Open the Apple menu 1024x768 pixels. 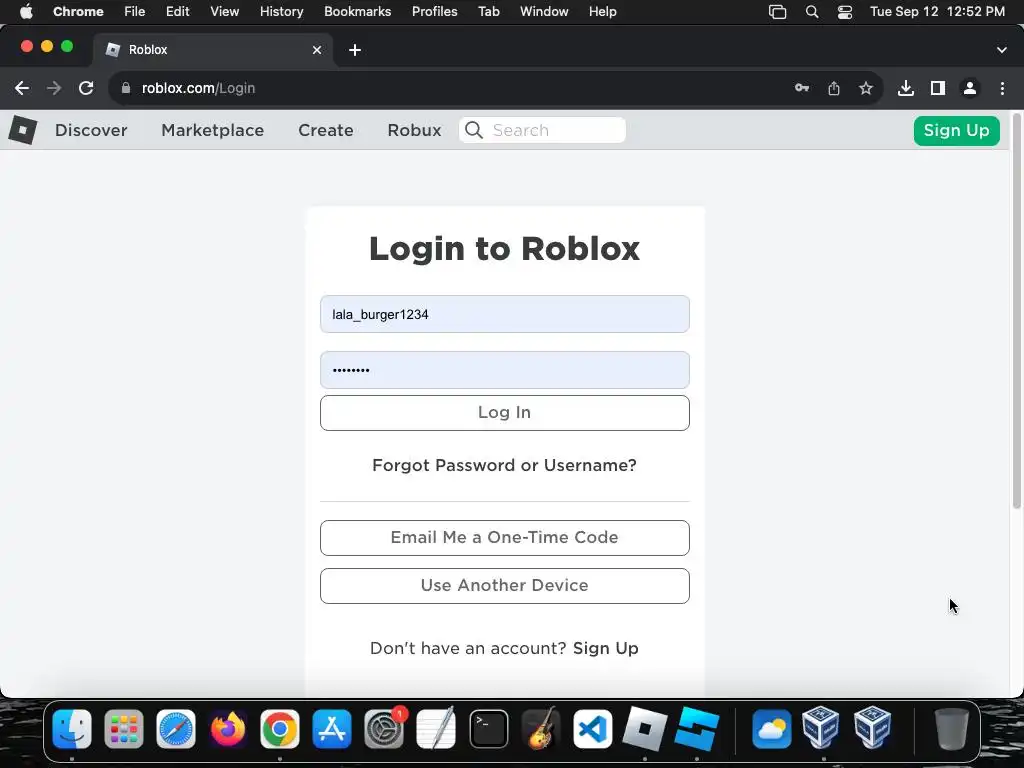tap(26, 12)
